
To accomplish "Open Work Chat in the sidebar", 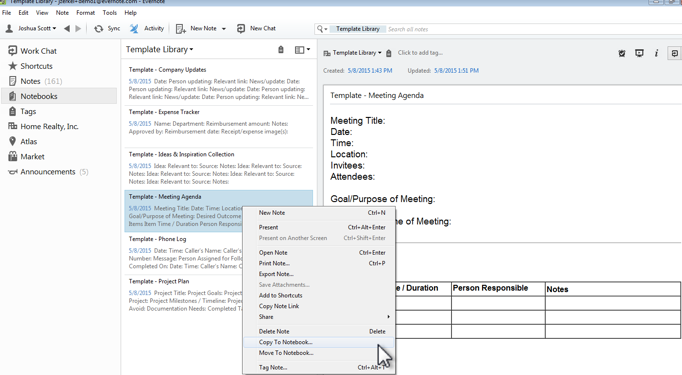I will click(33, 51).
